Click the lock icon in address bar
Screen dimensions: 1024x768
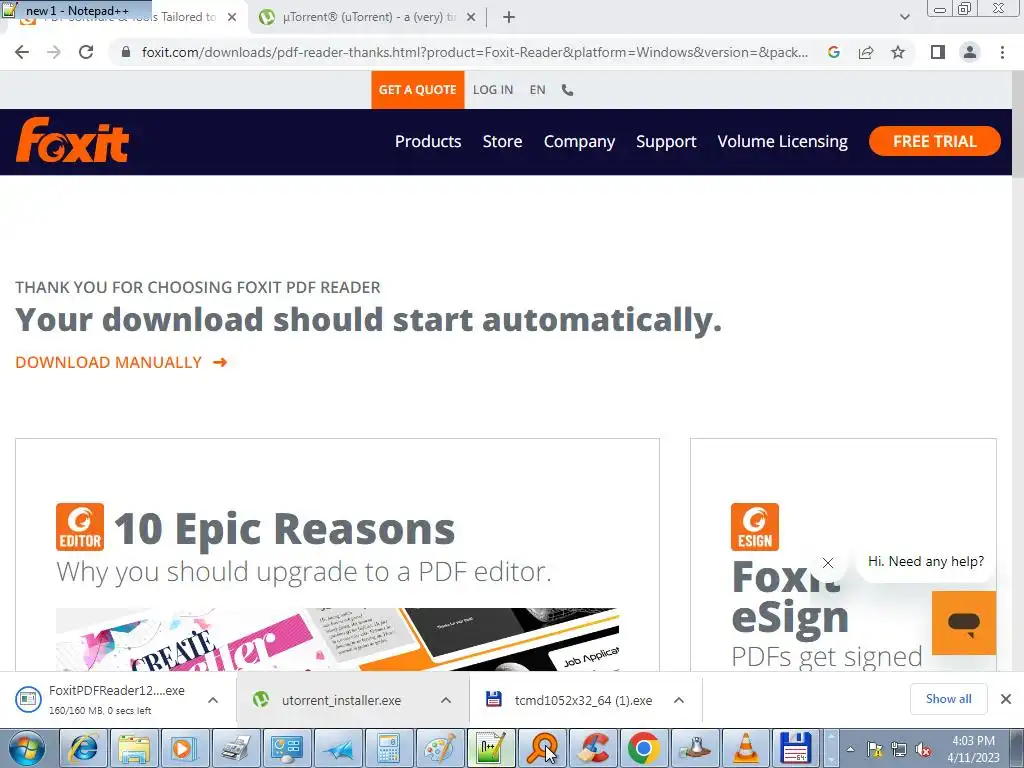click(x=126, y=52)
